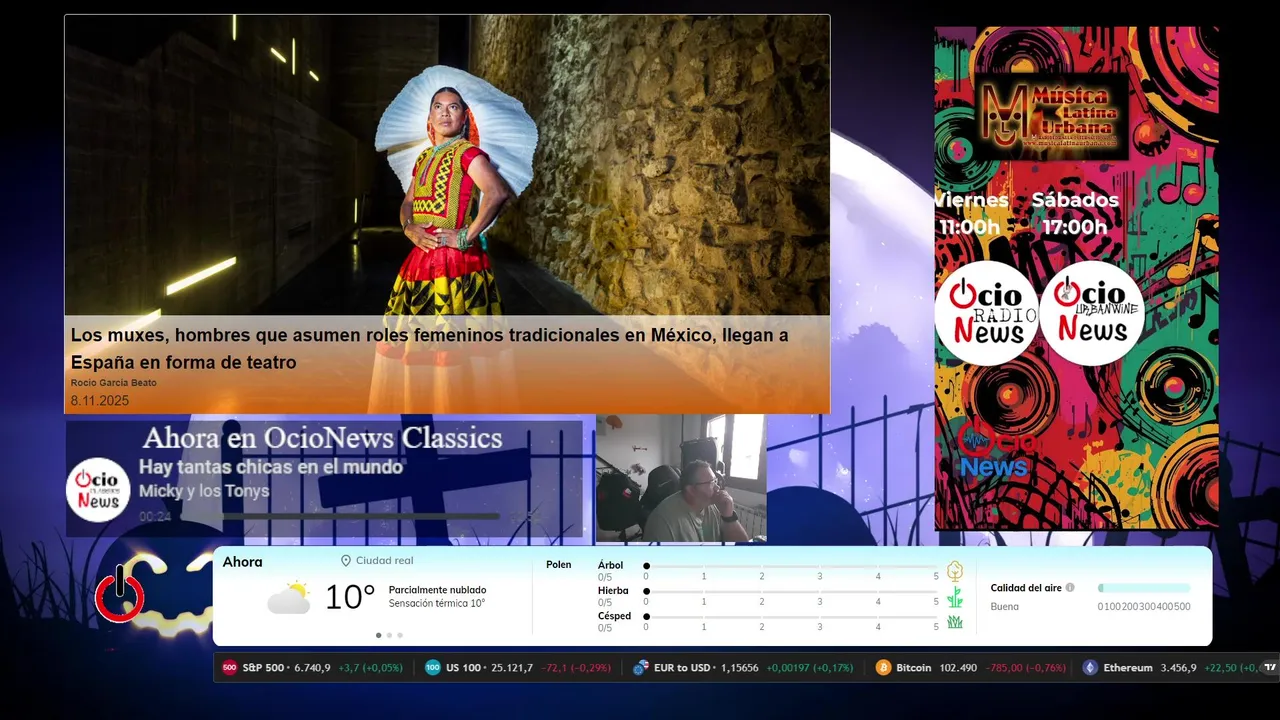1280x720 pixels.
Task: Click the Árbol tree pollen icon
Action: coord(955,571)
